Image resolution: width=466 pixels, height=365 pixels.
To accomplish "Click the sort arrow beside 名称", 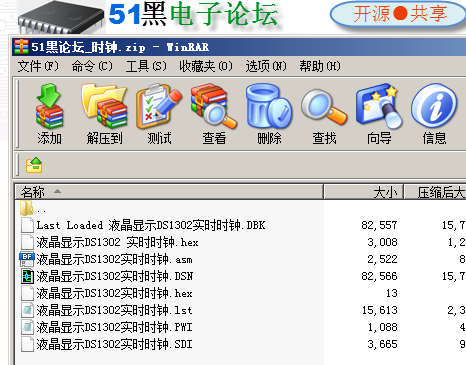I will click(x=57, y=191).
